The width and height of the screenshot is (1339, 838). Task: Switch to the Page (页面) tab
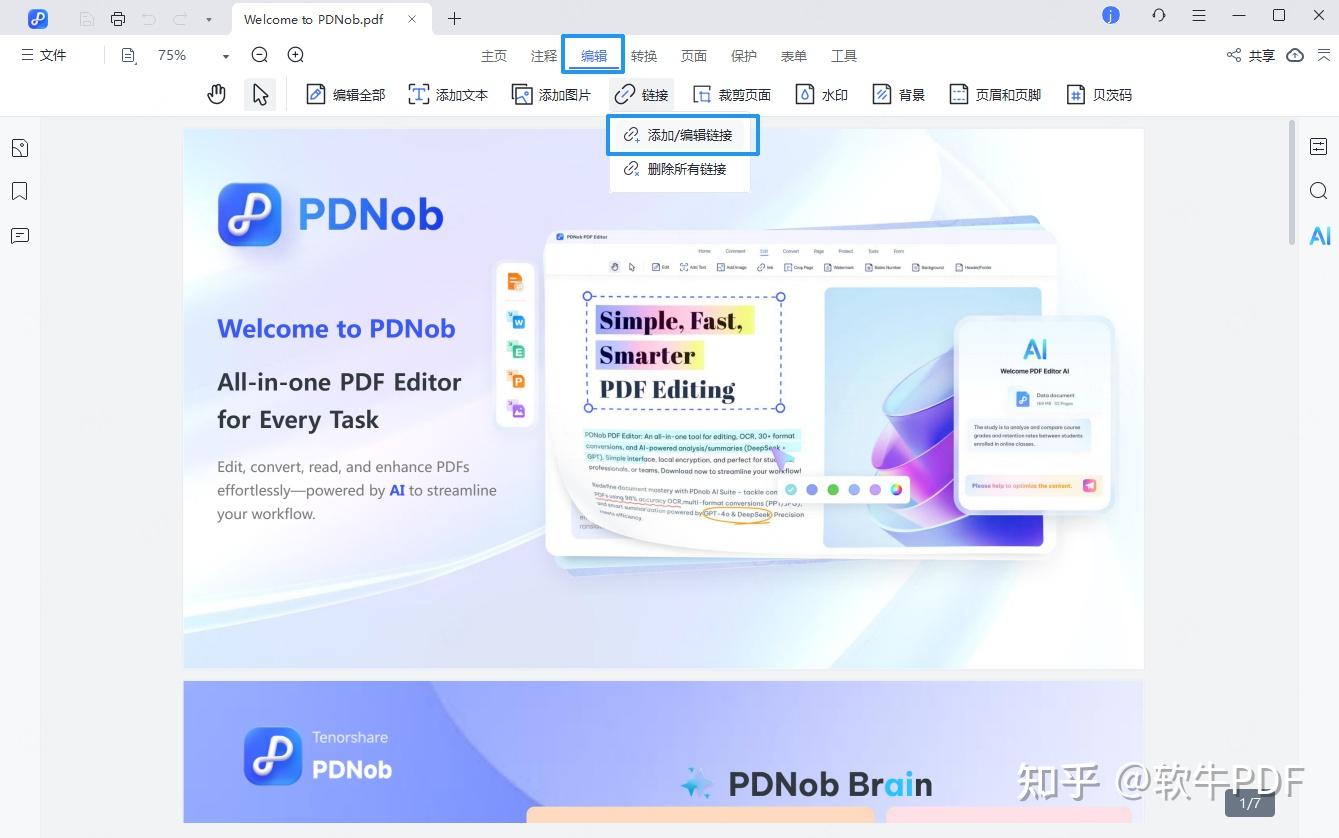[694, 56]
